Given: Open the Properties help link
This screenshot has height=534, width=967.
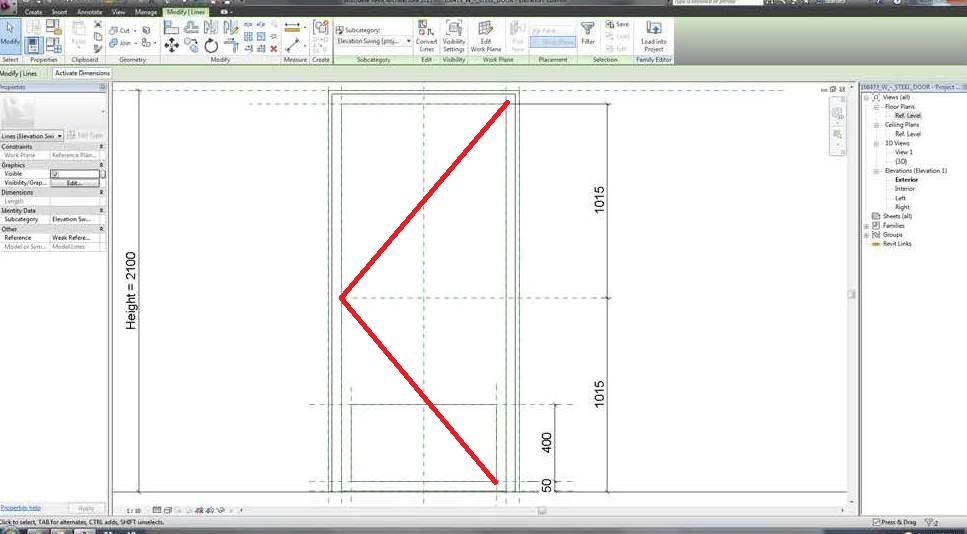Looking at the screenshot, I should coord(20,508).
